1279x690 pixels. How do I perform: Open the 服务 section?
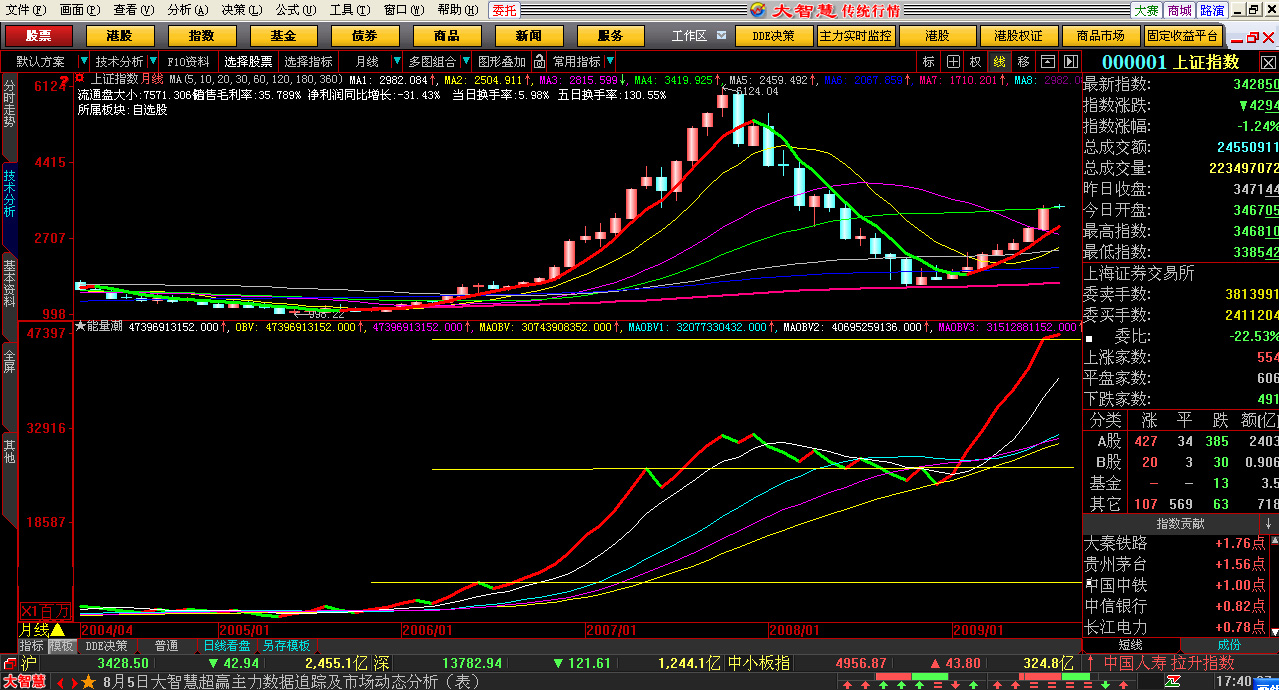(x=611, y=36)
